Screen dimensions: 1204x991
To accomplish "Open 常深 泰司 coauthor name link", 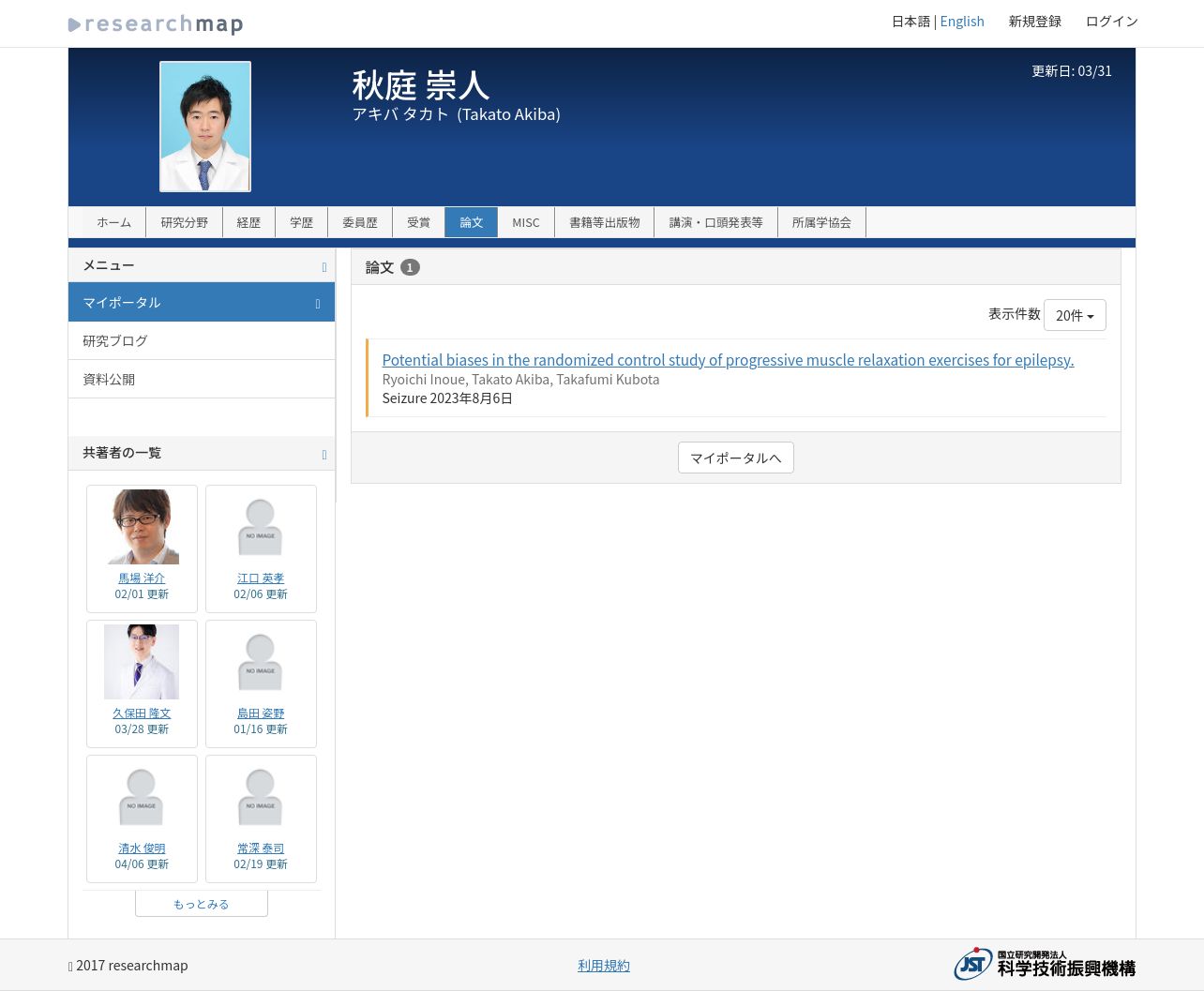I will [x=261, y=848].
